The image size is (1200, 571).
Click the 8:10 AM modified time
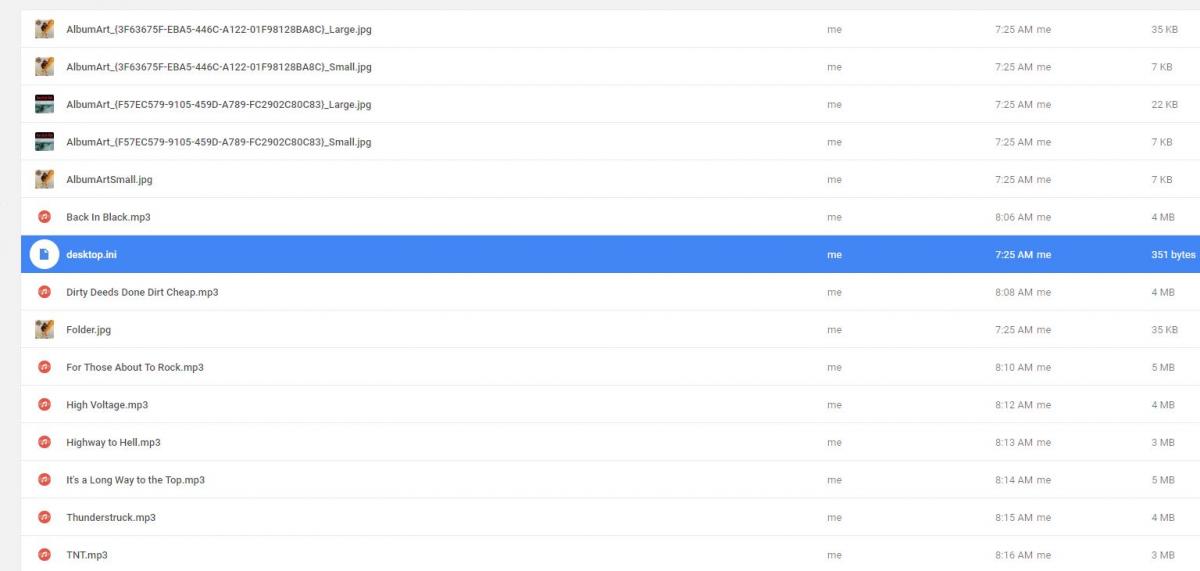pyautogui.click(x=1014, y=367)
